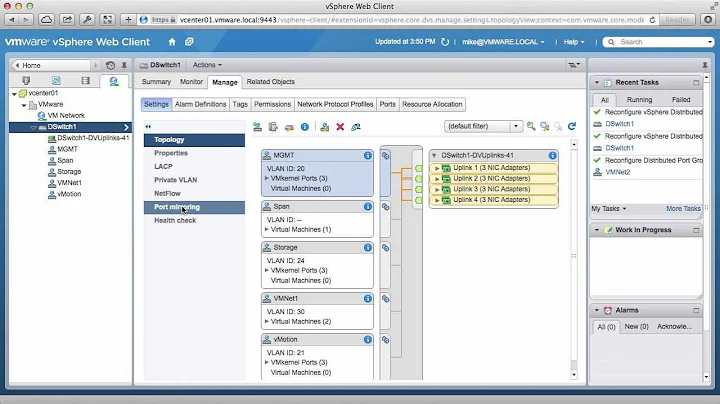This screenshot has width=720, height=404.
Task: Open info for Storage port group
Action: pos(368,248)
